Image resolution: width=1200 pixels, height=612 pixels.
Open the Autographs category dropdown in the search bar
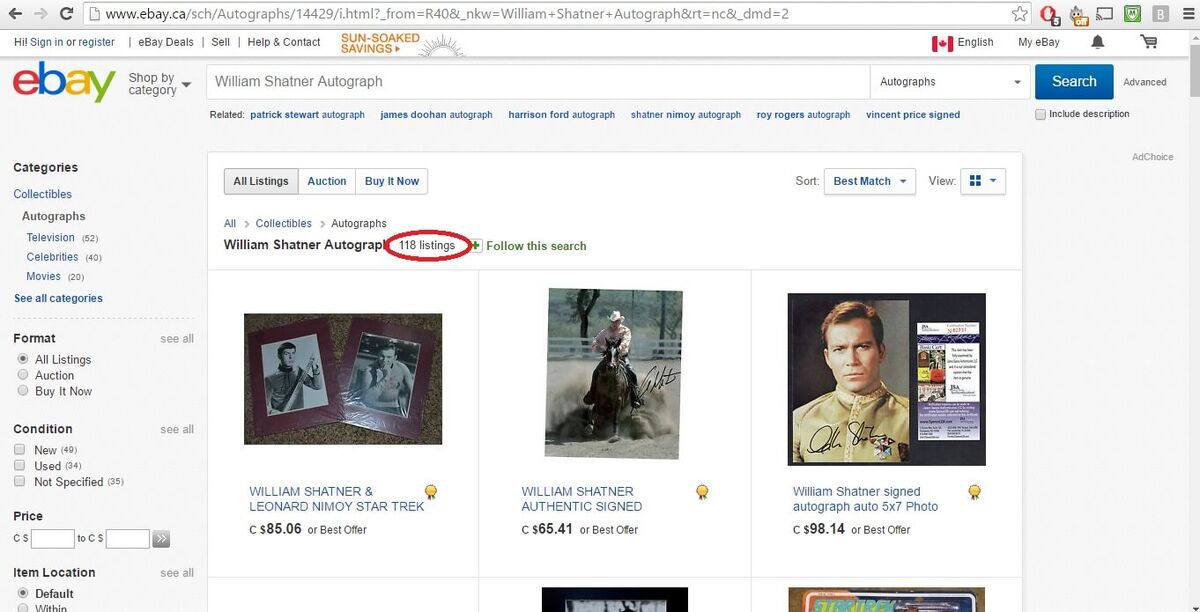pyautogui.click(x=949, y=82)
